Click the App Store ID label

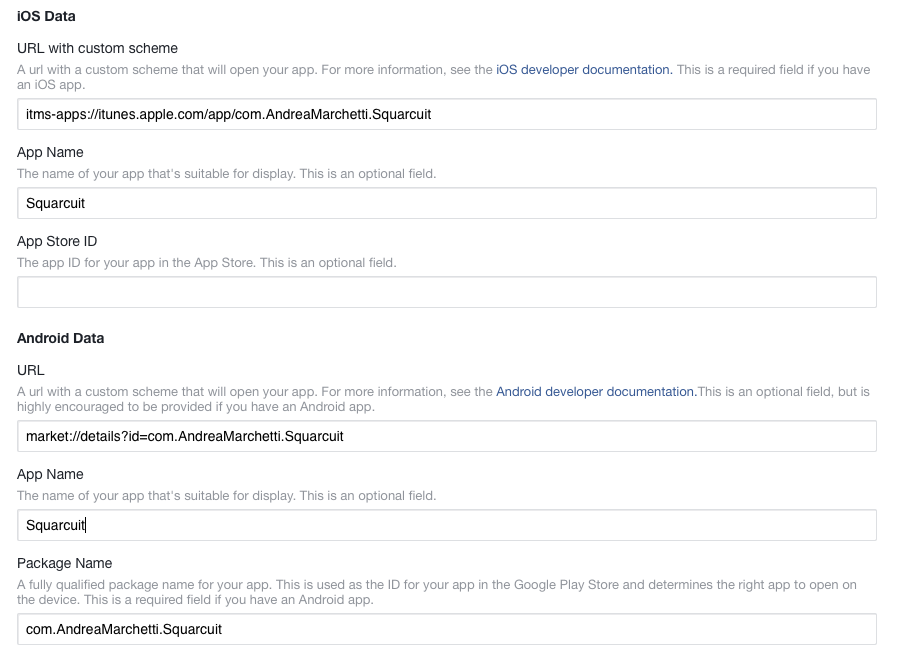coord(57,241)
